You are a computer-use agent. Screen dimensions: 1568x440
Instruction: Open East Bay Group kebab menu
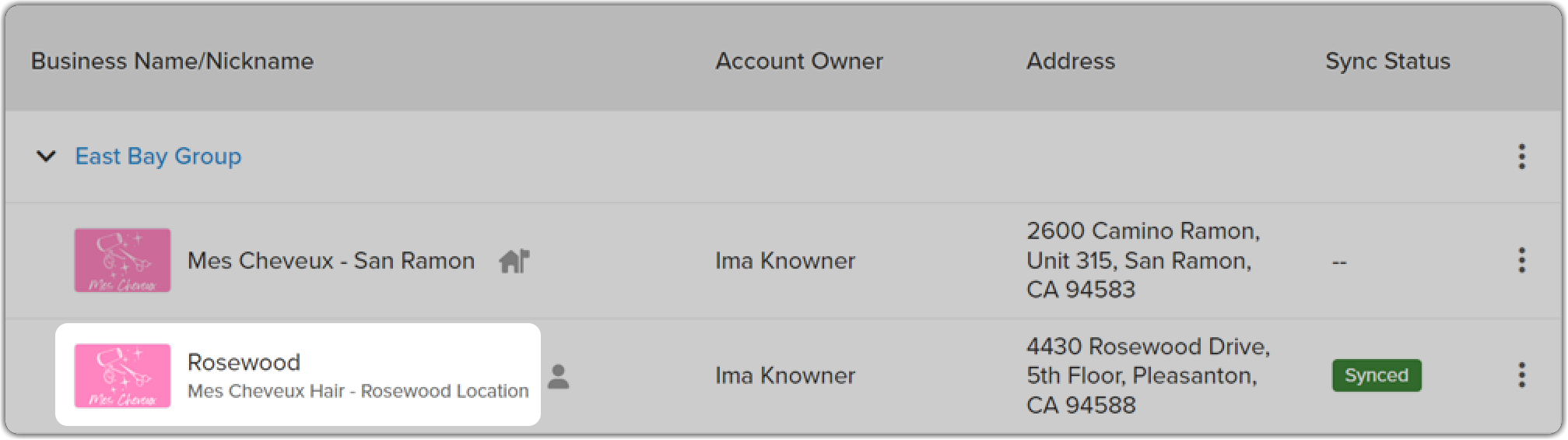point(1521,157)
